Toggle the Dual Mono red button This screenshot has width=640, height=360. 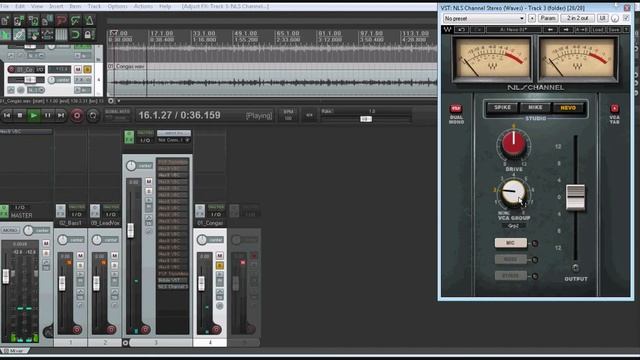[x=456, y=109]
